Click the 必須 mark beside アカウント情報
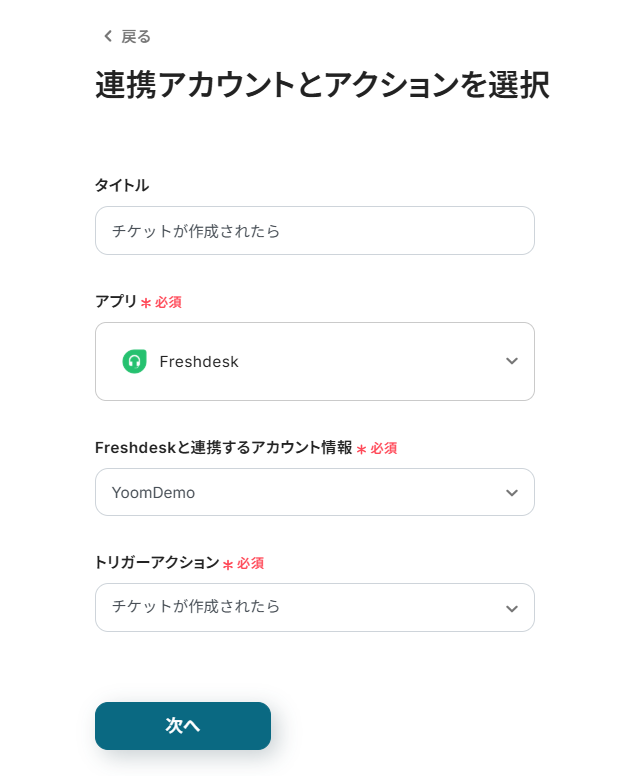The image size is (626, 776). [384, 449]
